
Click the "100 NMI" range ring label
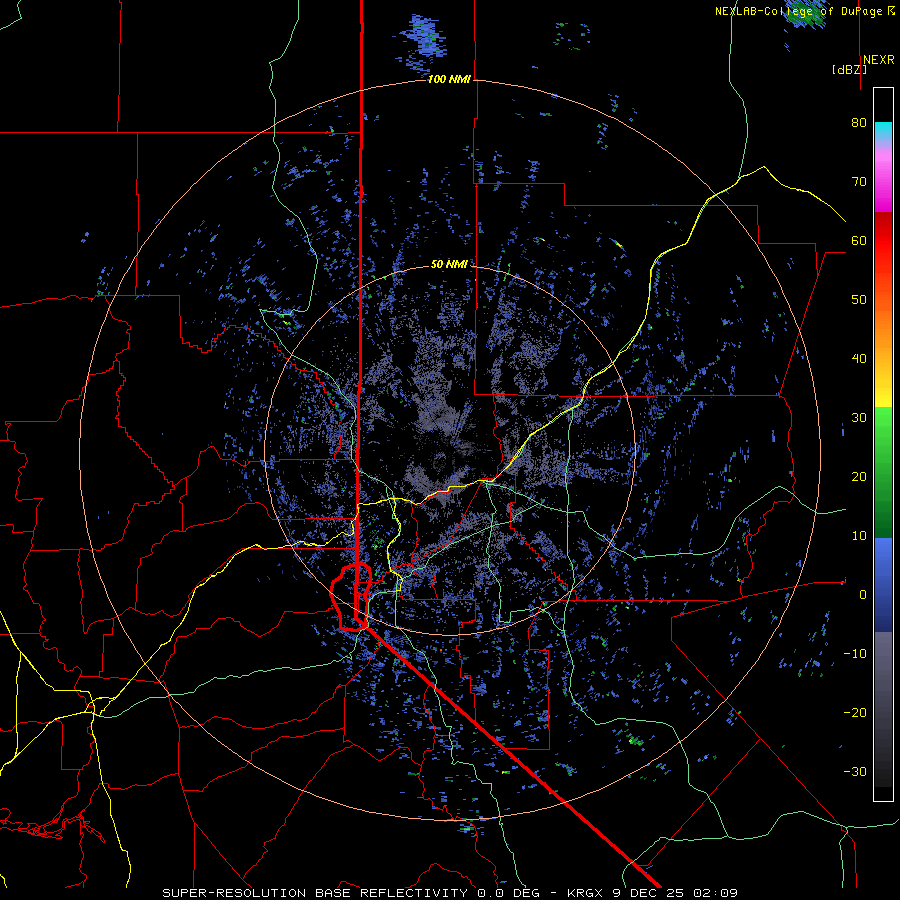tap(449, 79)
